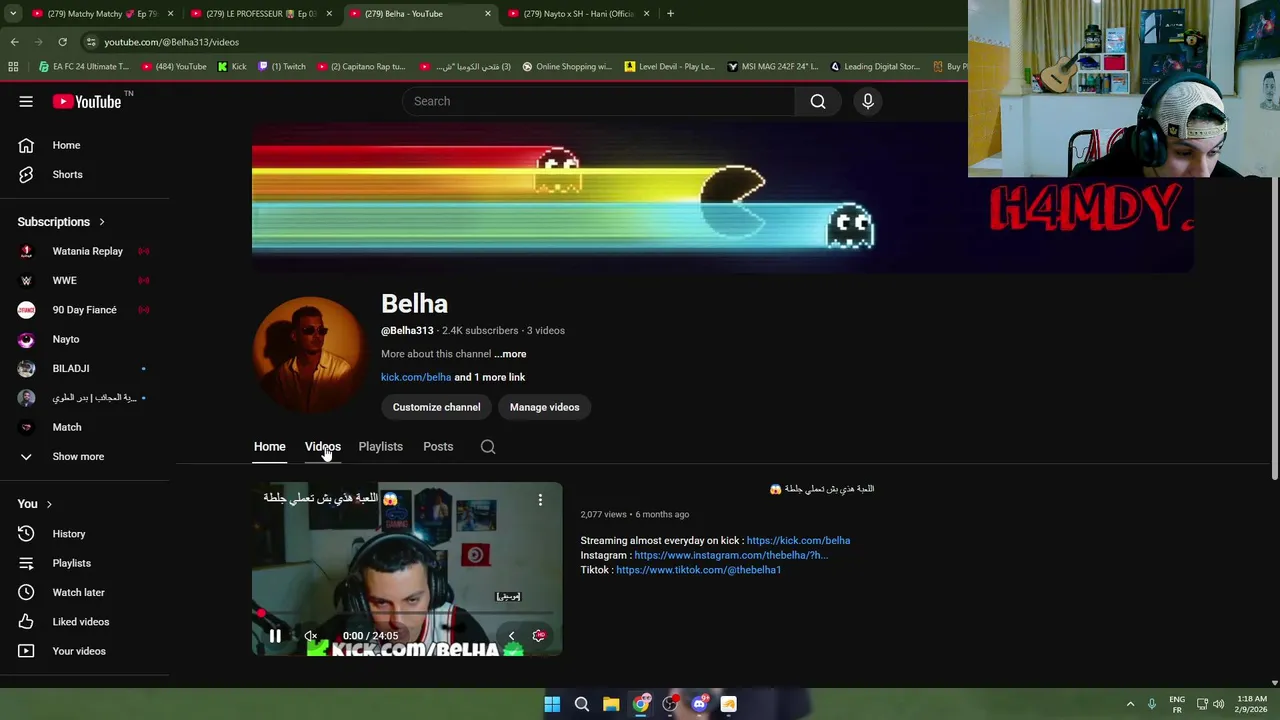
Task: Switch to the channel Posts tab
Action: tap(438, 447)
